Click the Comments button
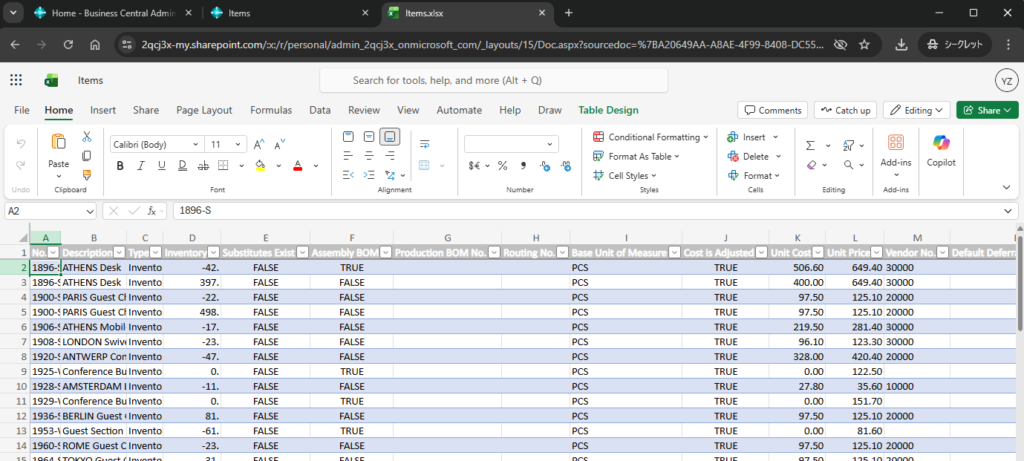1024x461 pixels. click(772, 110)
